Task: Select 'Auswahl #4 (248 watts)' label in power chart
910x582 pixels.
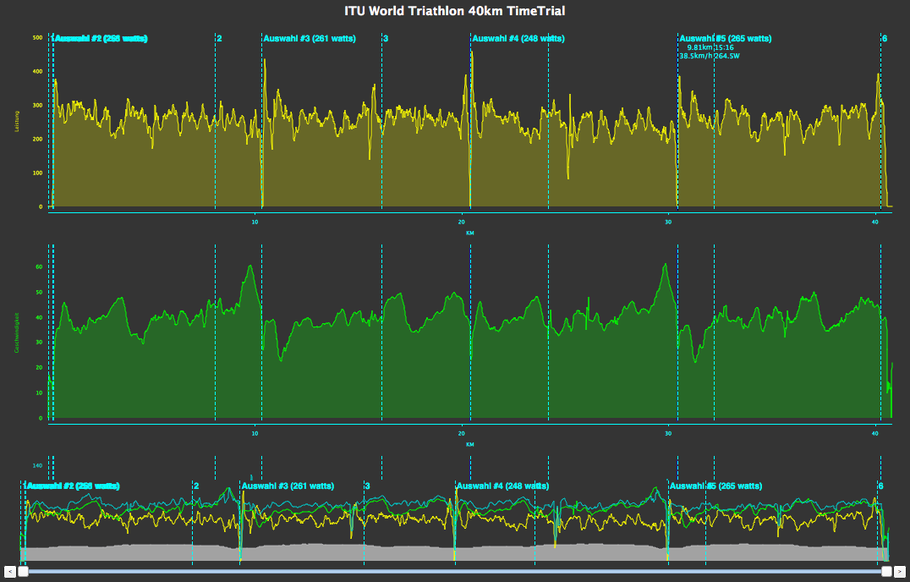Action: 518,39
